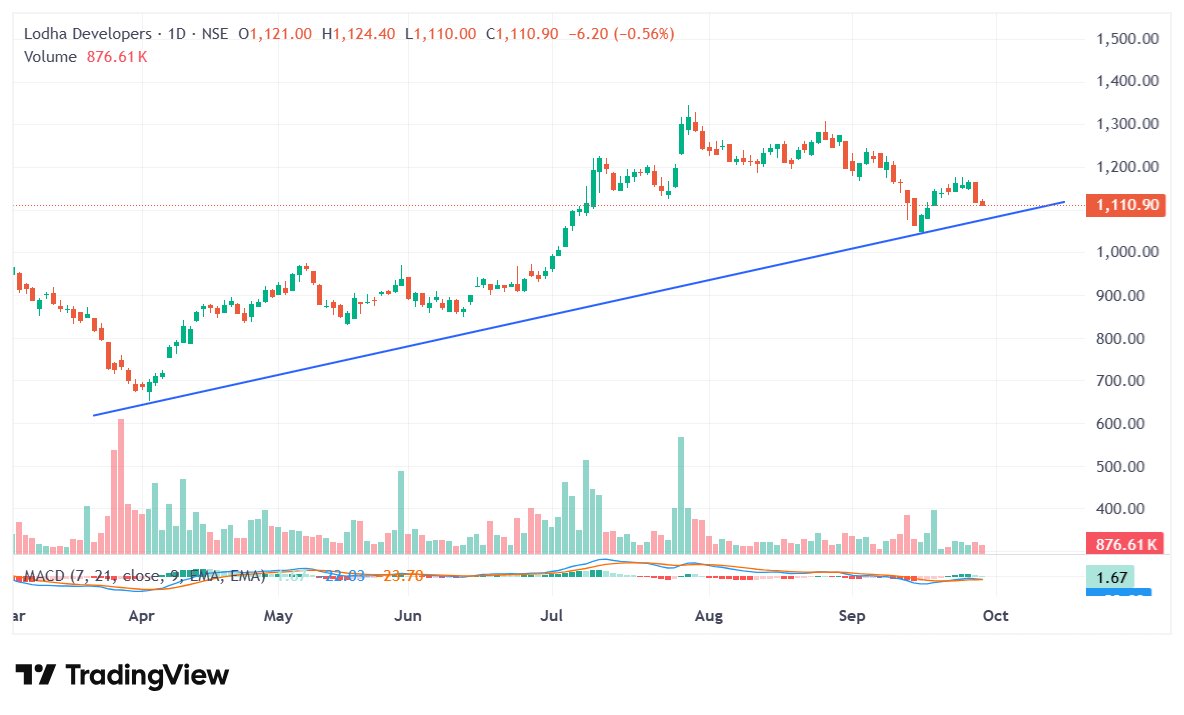The image size is (1184, 715).
Task: Click the low value L1,110.00
Action: point(440,34)
